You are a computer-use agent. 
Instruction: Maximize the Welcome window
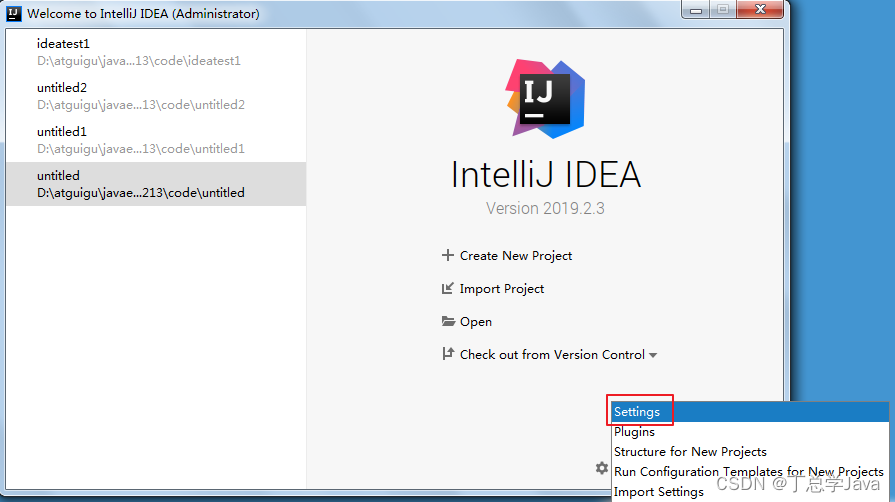pos(723,10)
